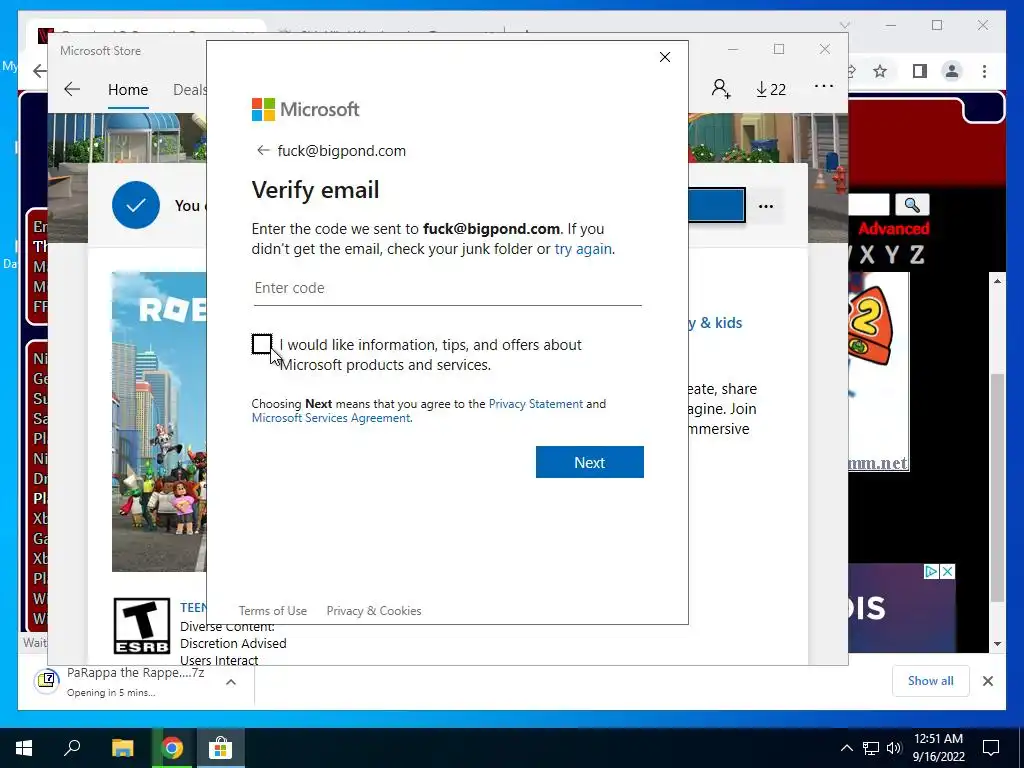Screen dimensions: 1024x768
Task: Click the try again link
Action: pos(583,249)
